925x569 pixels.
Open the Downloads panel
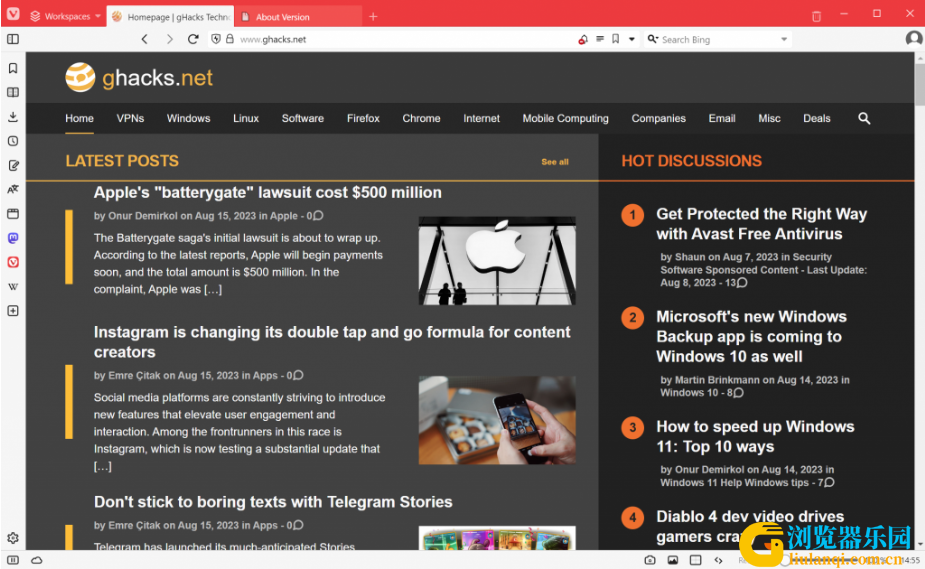tap(13, 117)
